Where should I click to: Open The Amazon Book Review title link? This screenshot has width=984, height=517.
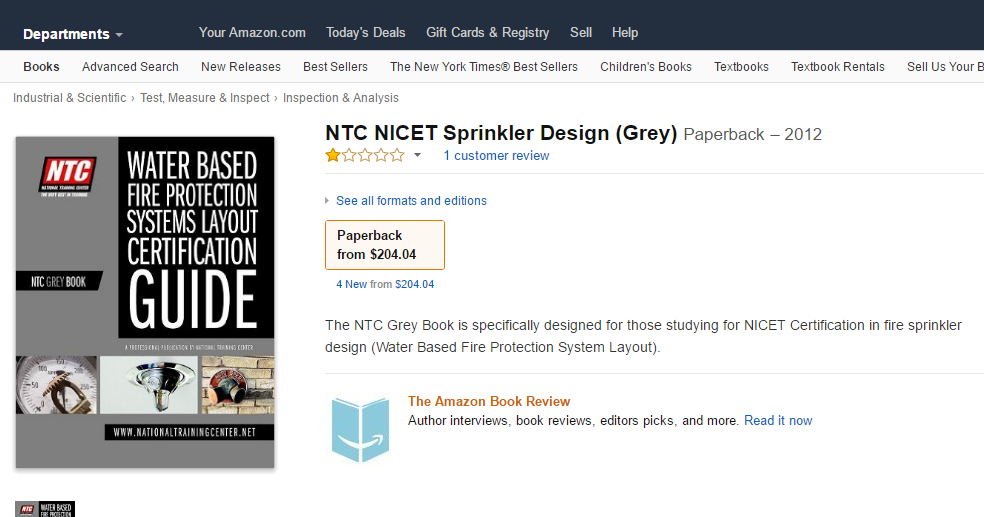pos(489,401)
